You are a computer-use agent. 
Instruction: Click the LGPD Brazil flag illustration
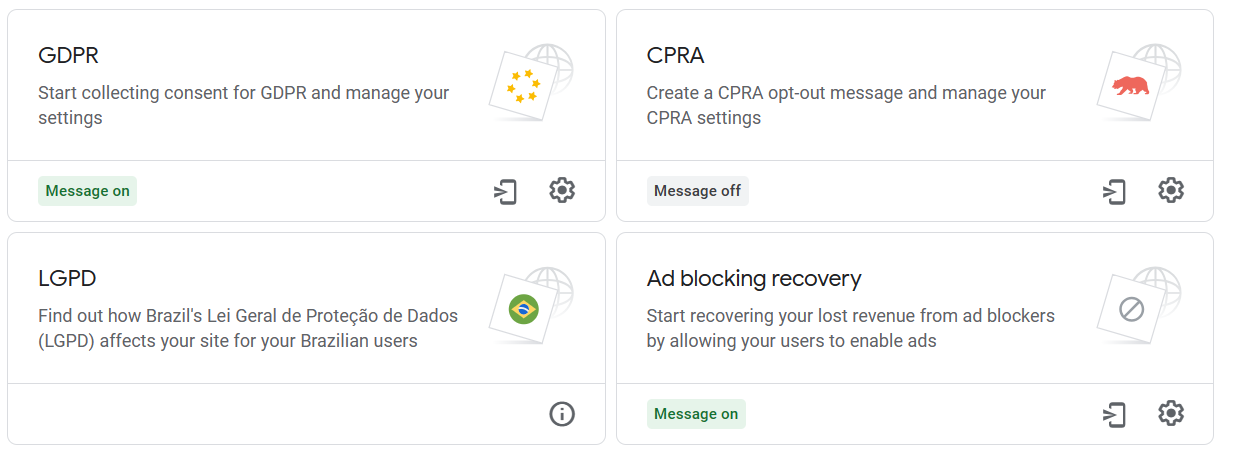(x=531, y=306)
